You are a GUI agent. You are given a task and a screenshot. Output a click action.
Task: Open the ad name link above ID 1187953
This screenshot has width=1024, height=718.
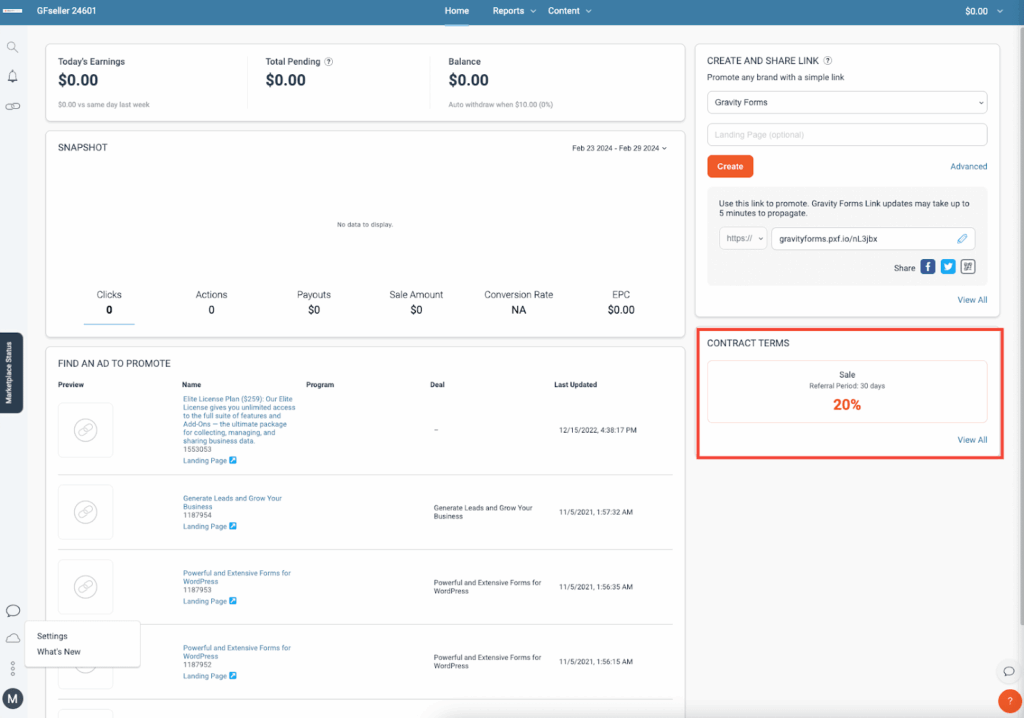[x=236, y=577]
